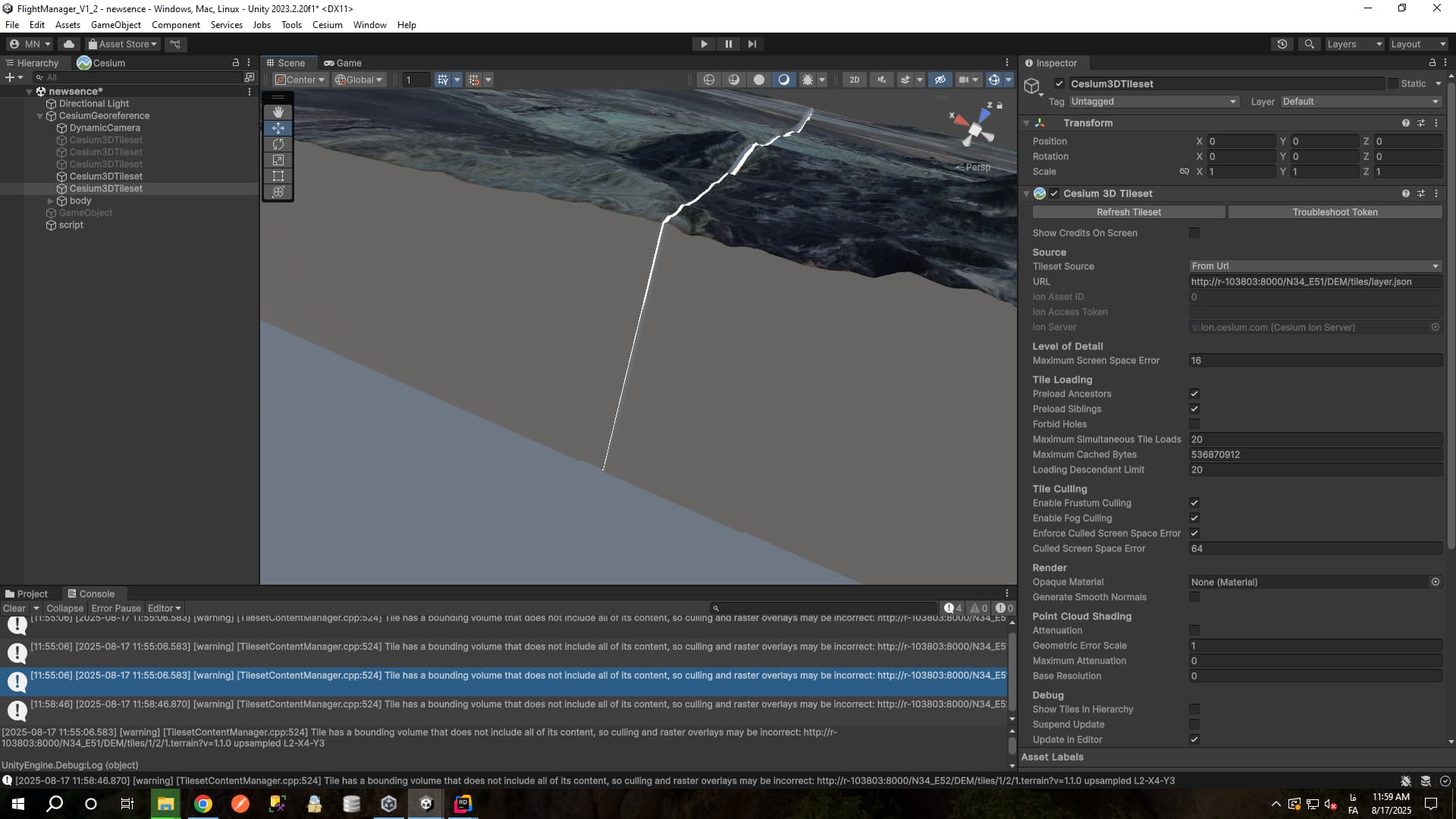Screen dimensions: 1456x819
Task: Expand the body object in Hierarchy
Action: (x=51, y=201)
